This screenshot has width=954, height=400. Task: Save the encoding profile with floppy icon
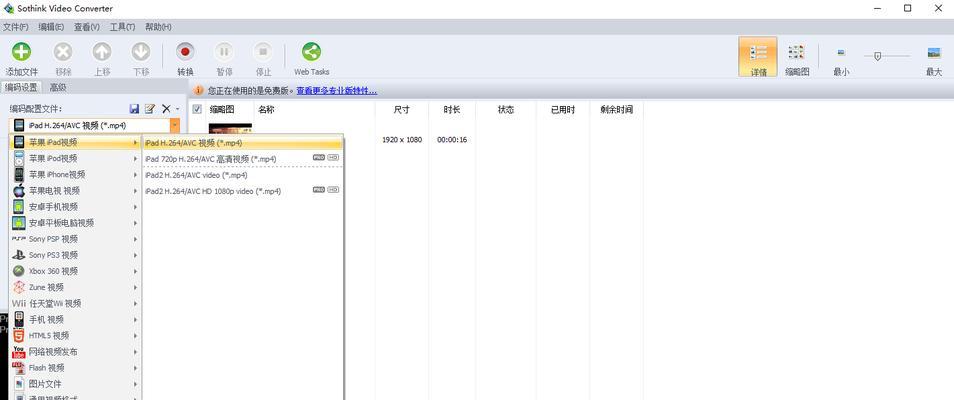[134, 108]
